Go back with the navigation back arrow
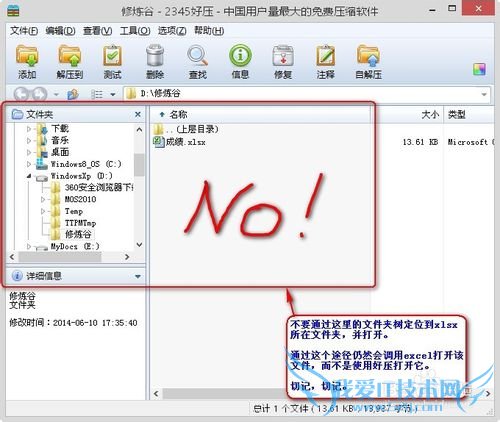 [21, 94]
